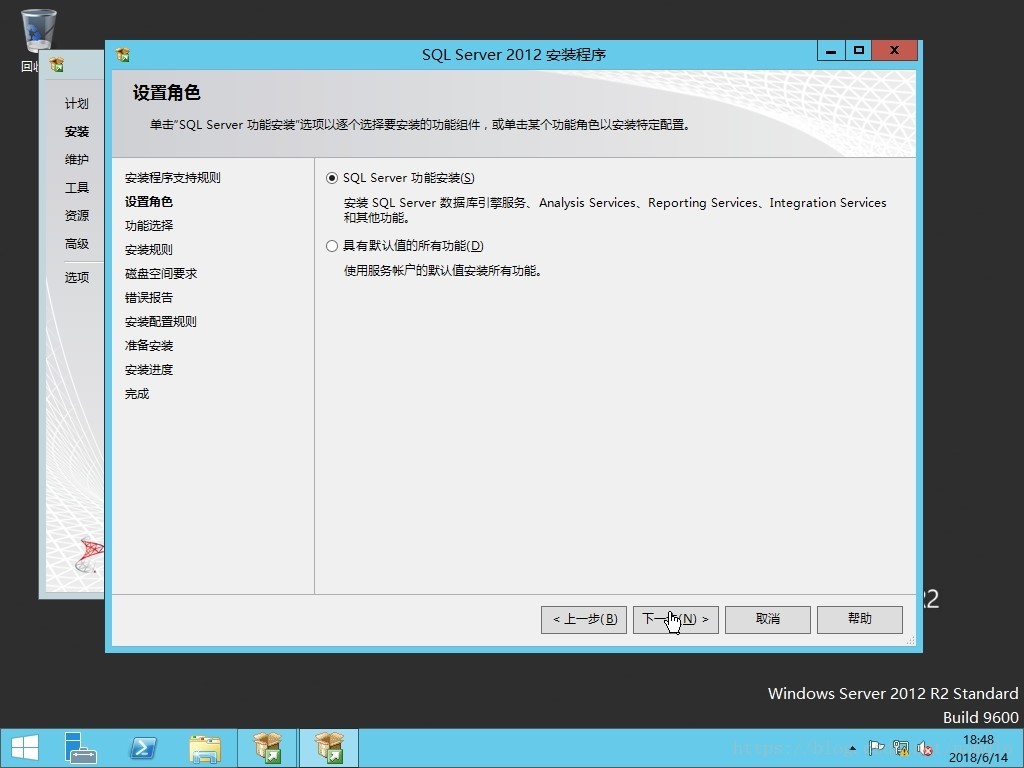Open the Windows Start button

click(x=25, y=748)
